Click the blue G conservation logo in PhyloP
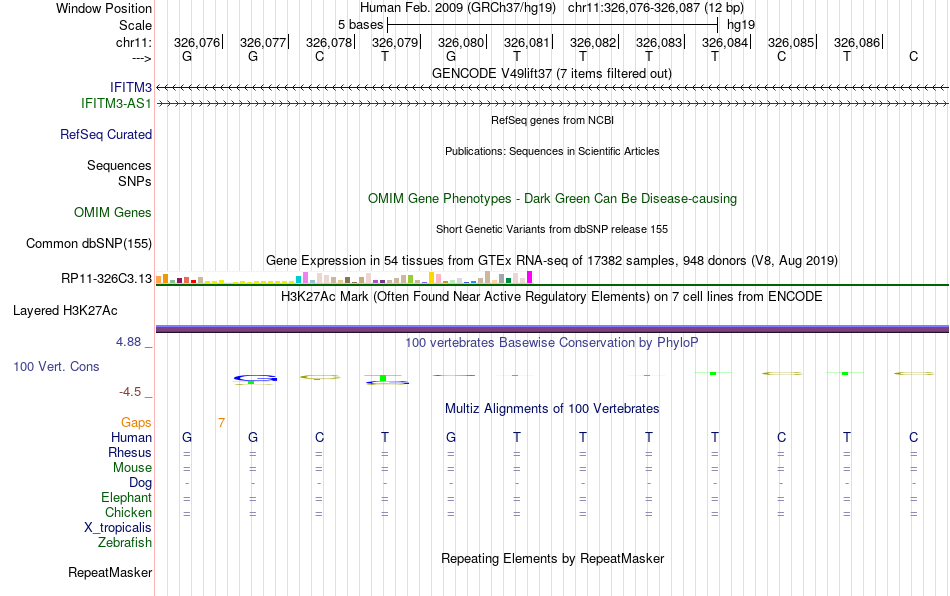This screenshot has width=950, height=596. coord(255,378)
